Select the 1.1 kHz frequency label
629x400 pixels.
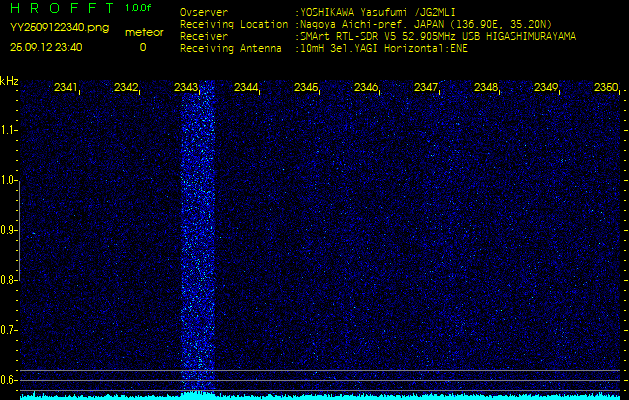coord(9,129)
